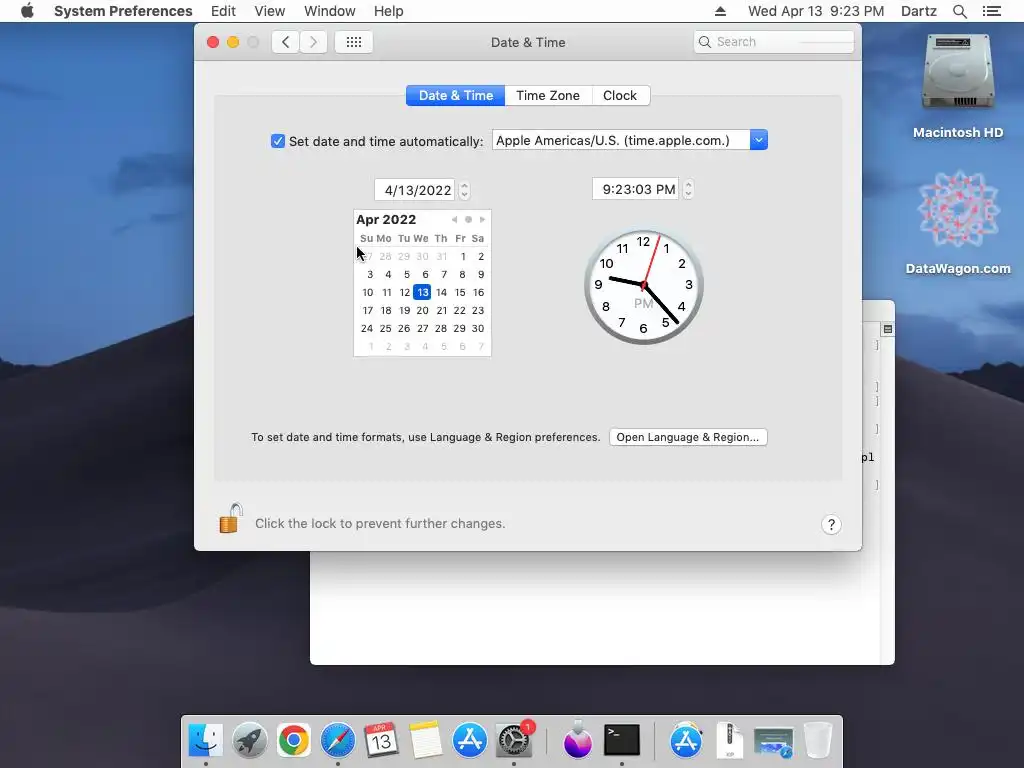Open Google Chrome from the Dock
The height and width of the screenshot is (768, 1024).
(x=293, y=740)
